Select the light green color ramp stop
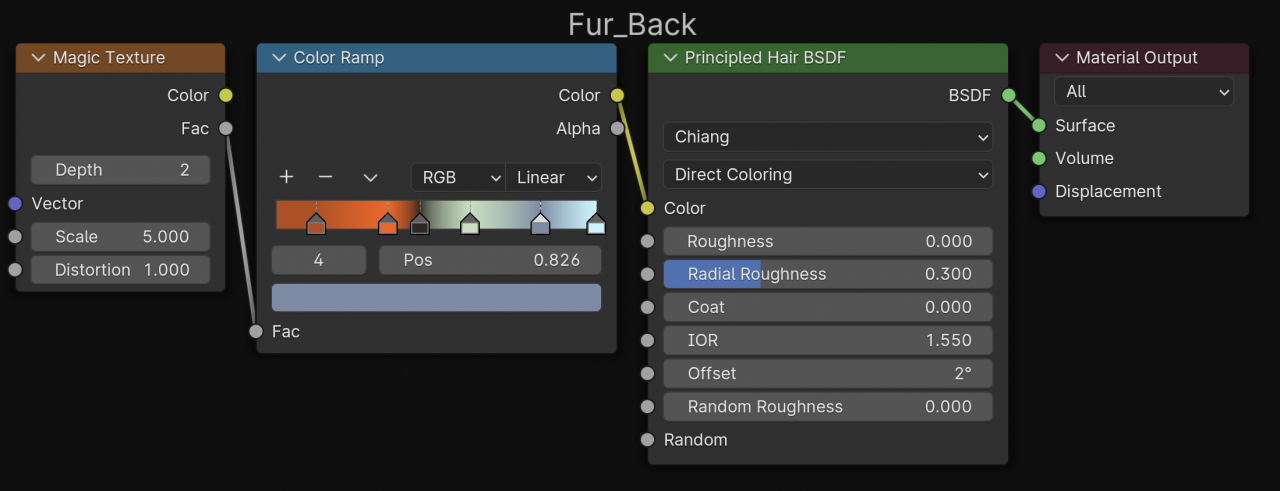Viewport: 1280px width, 491px height. point(470,224)
